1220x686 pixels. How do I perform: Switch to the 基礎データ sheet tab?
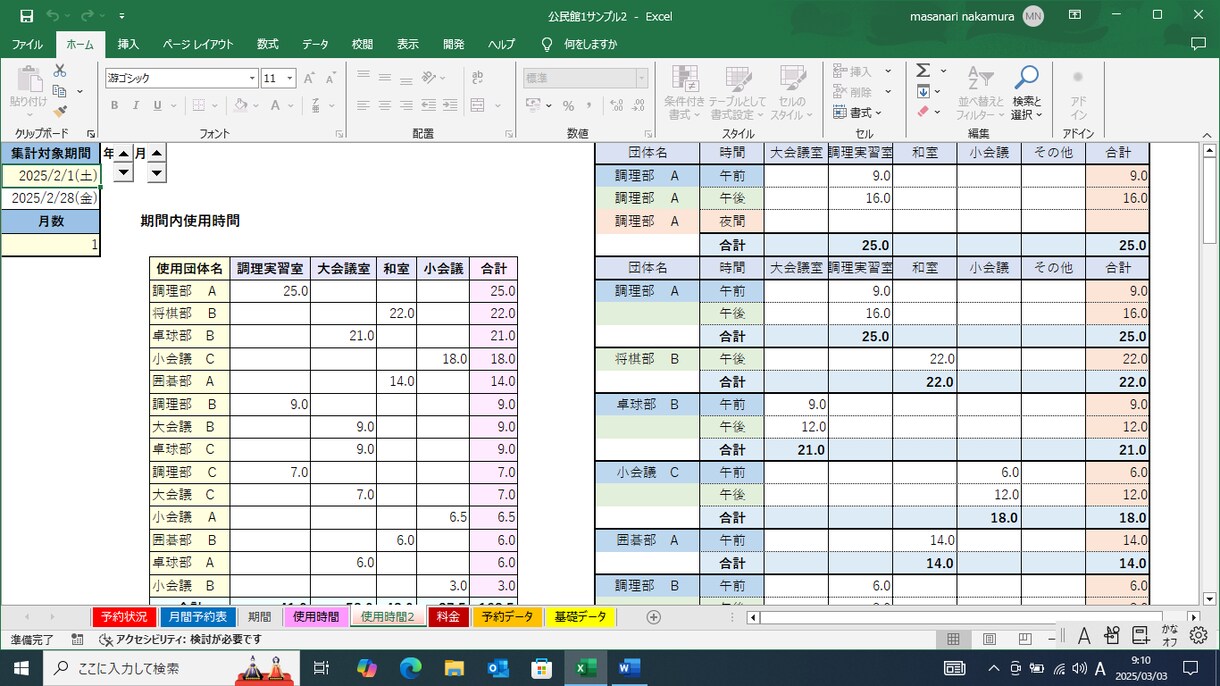click(580, 617)
